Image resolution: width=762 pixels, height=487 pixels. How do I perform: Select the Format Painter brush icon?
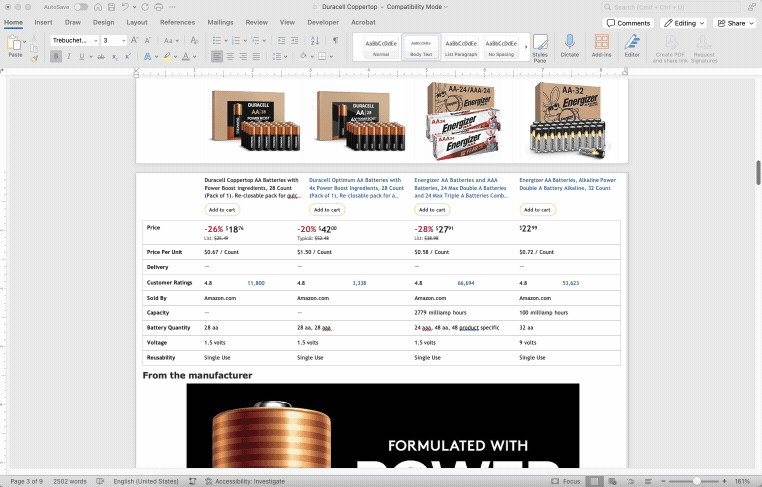point(34,59)
